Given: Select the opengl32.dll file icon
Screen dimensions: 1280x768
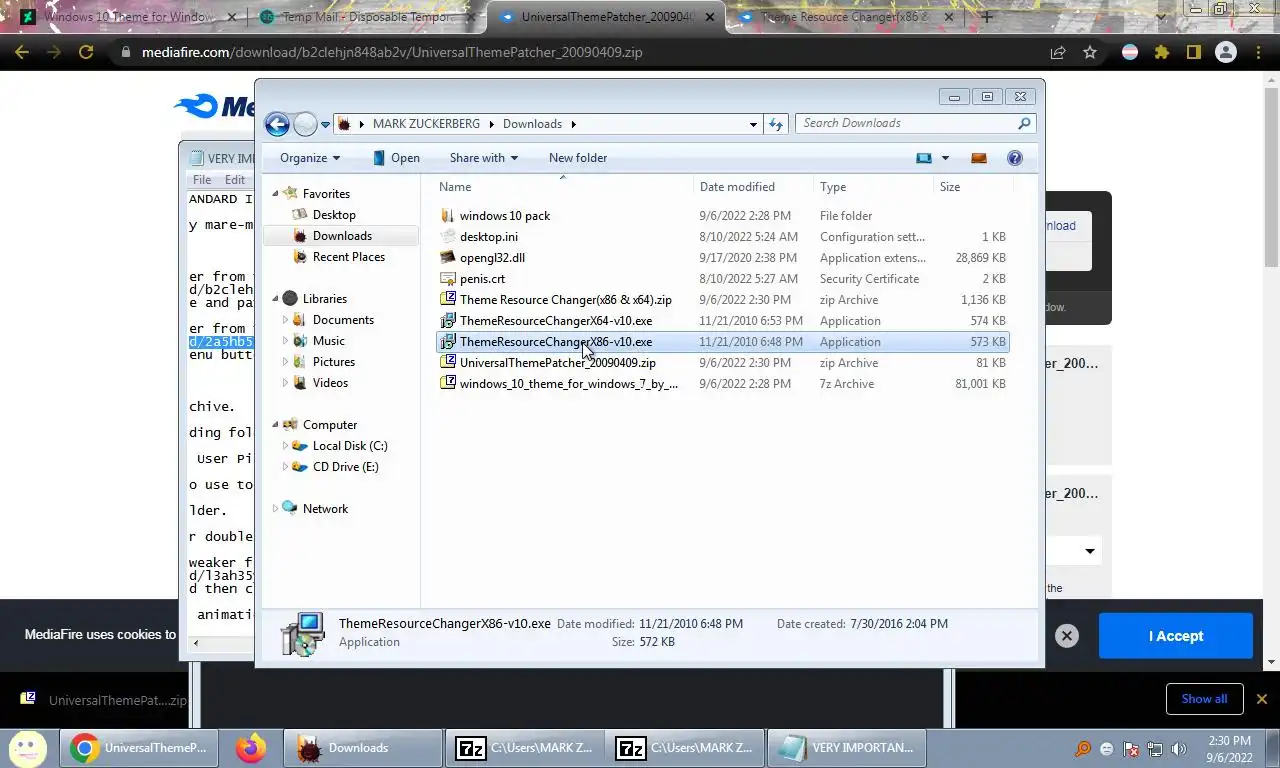Looking at the screenshot, I should coord(448,258).
